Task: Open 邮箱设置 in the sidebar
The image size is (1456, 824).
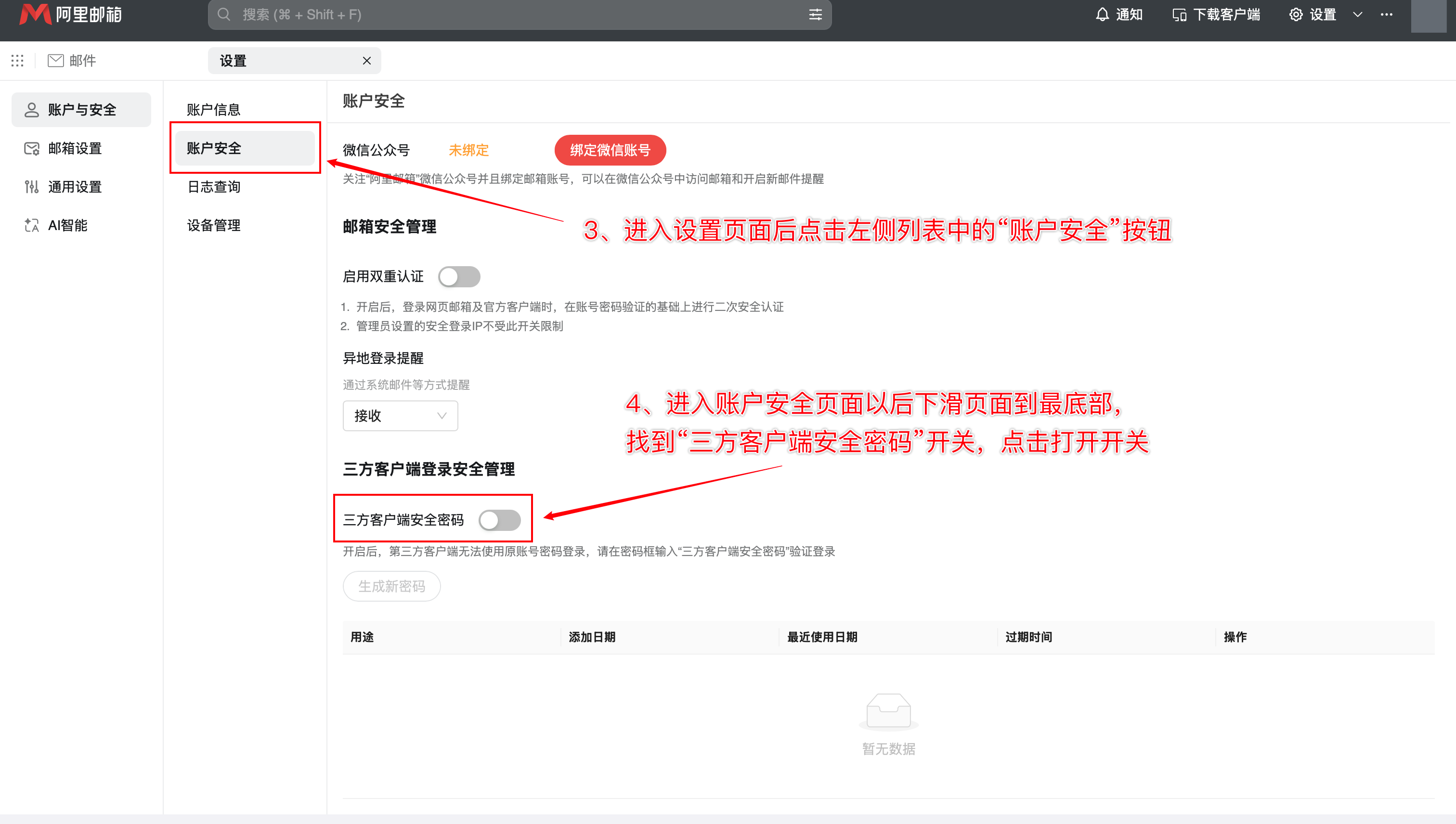Action: (x=81, y=148)
